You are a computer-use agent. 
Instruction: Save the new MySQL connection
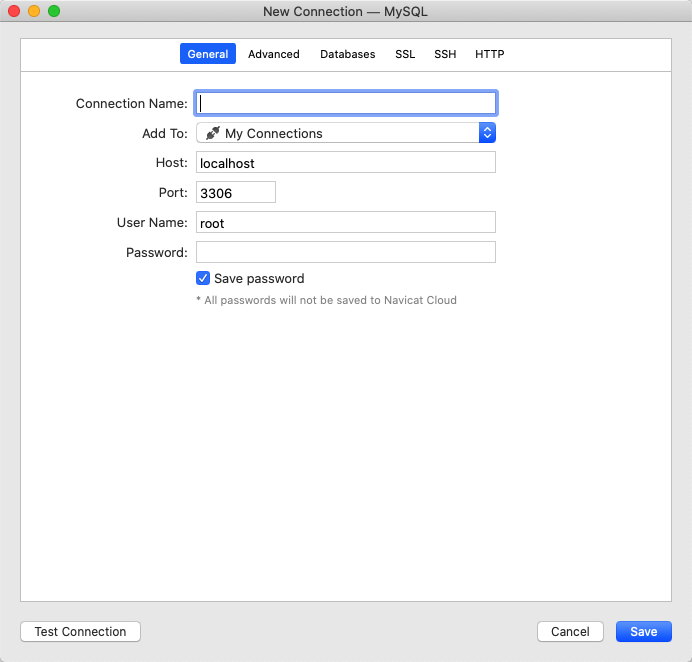[644, 632]
